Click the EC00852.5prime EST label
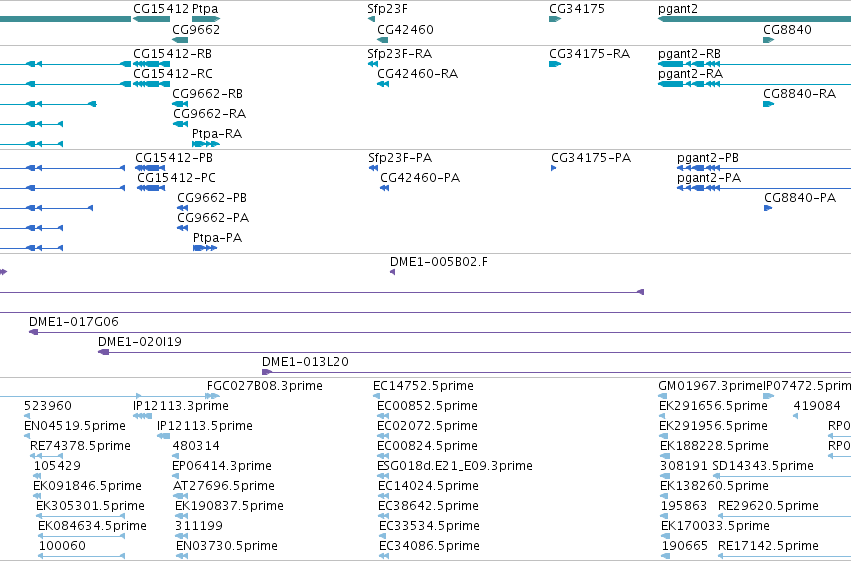 (x=428, y=406)
